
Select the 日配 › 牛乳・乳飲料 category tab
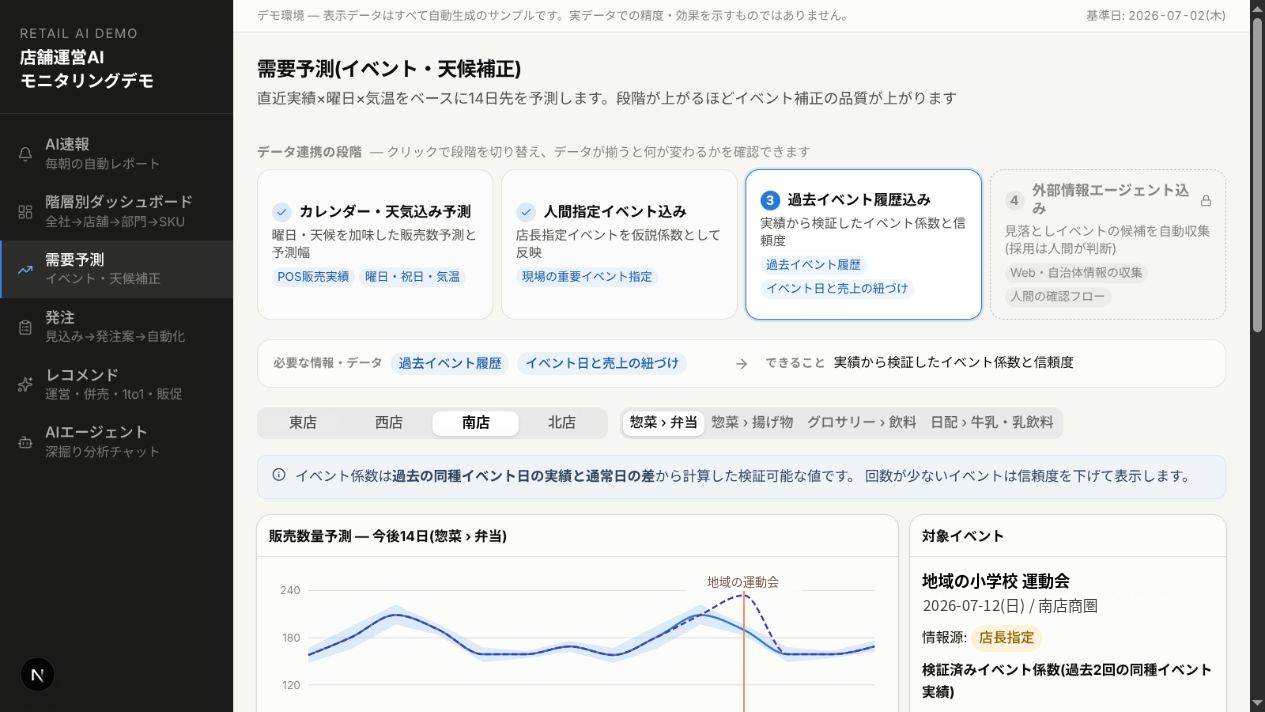pos(992,423)
